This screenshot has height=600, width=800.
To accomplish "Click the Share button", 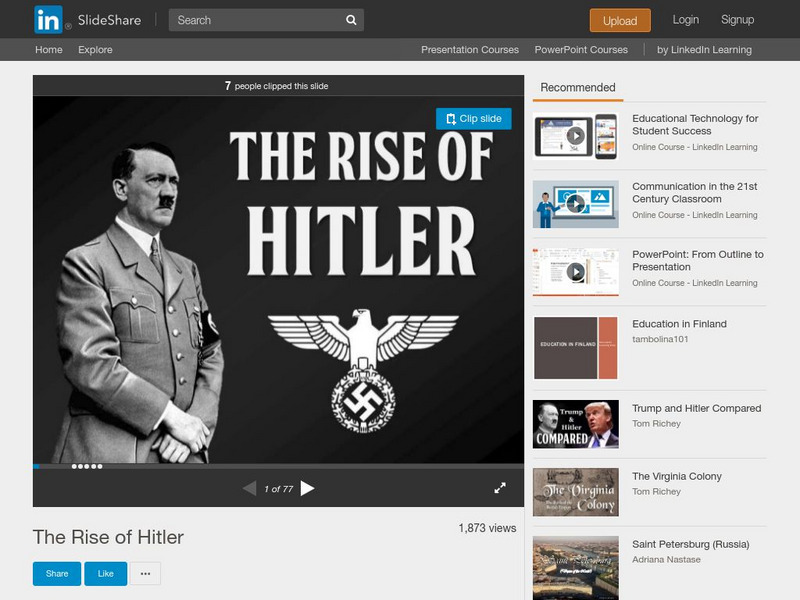I will coord(56,573).
